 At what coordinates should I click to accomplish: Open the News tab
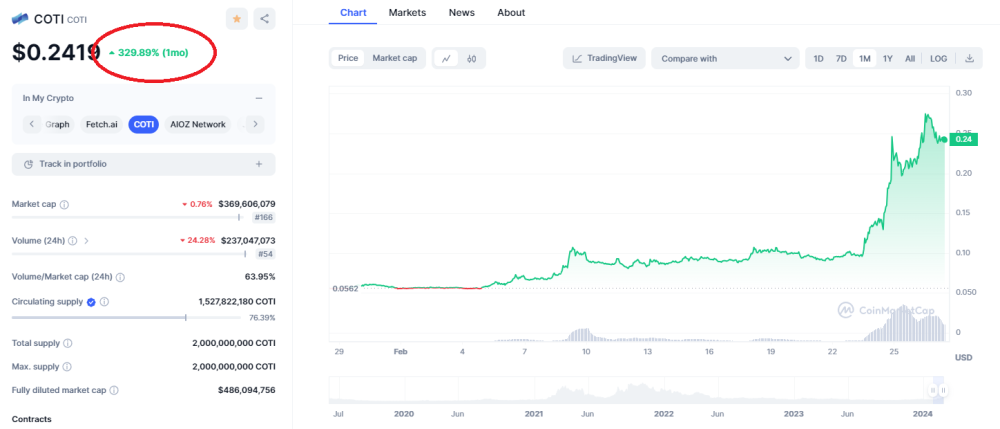[462, 12]
